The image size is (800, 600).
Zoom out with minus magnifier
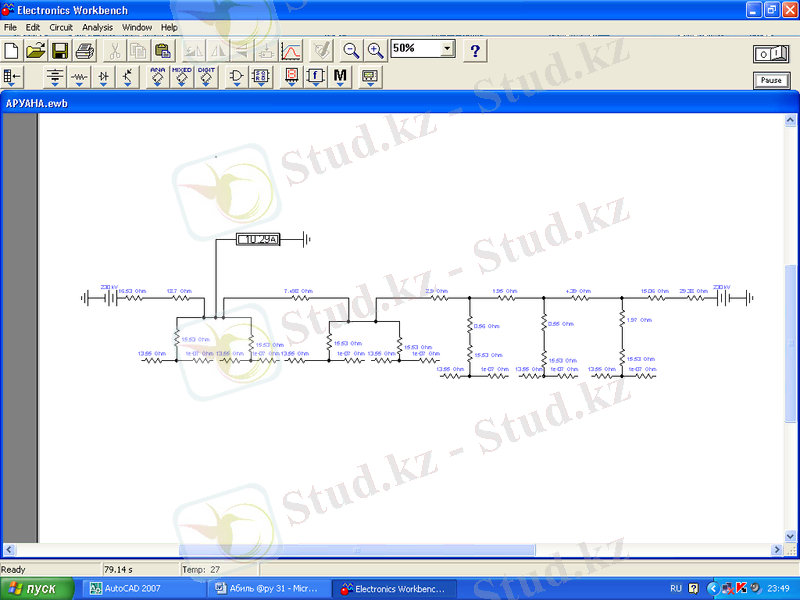[x=351, y=51]
